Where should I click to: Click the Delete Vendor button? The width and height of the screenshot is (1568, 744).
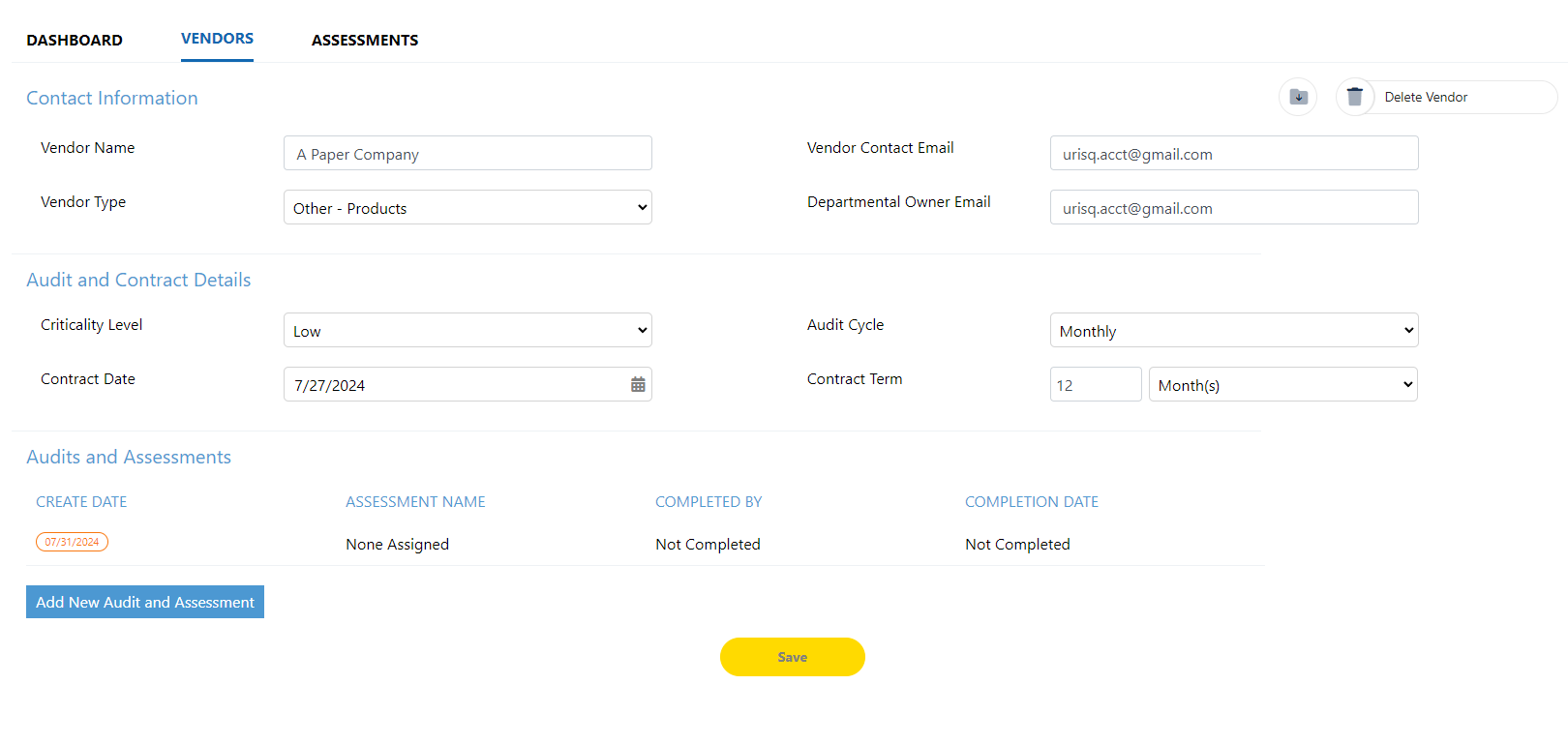click(x=1447, y=97)
